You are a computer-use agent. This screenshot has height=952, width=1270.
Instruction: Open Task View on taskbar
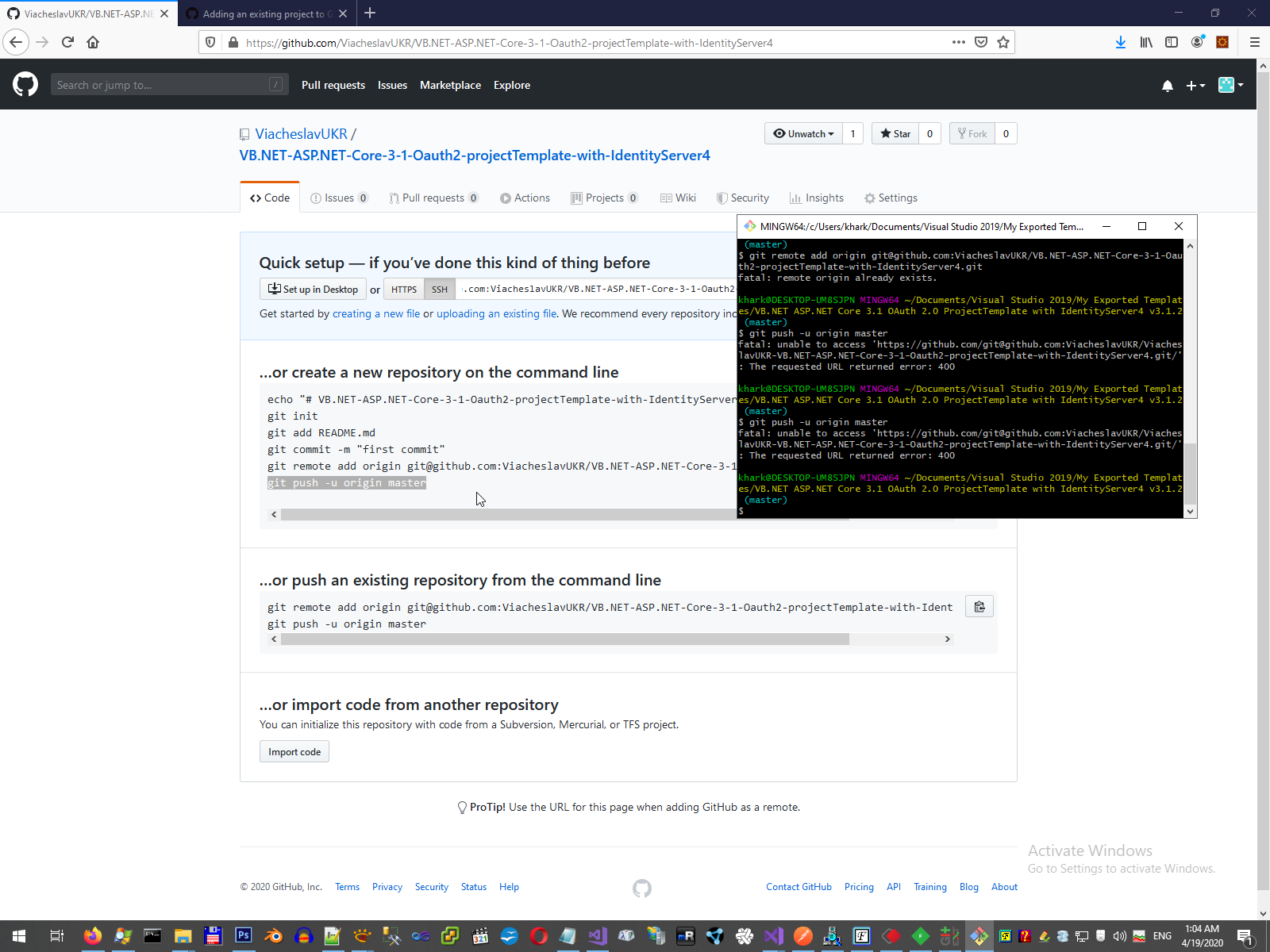point(56,936)
